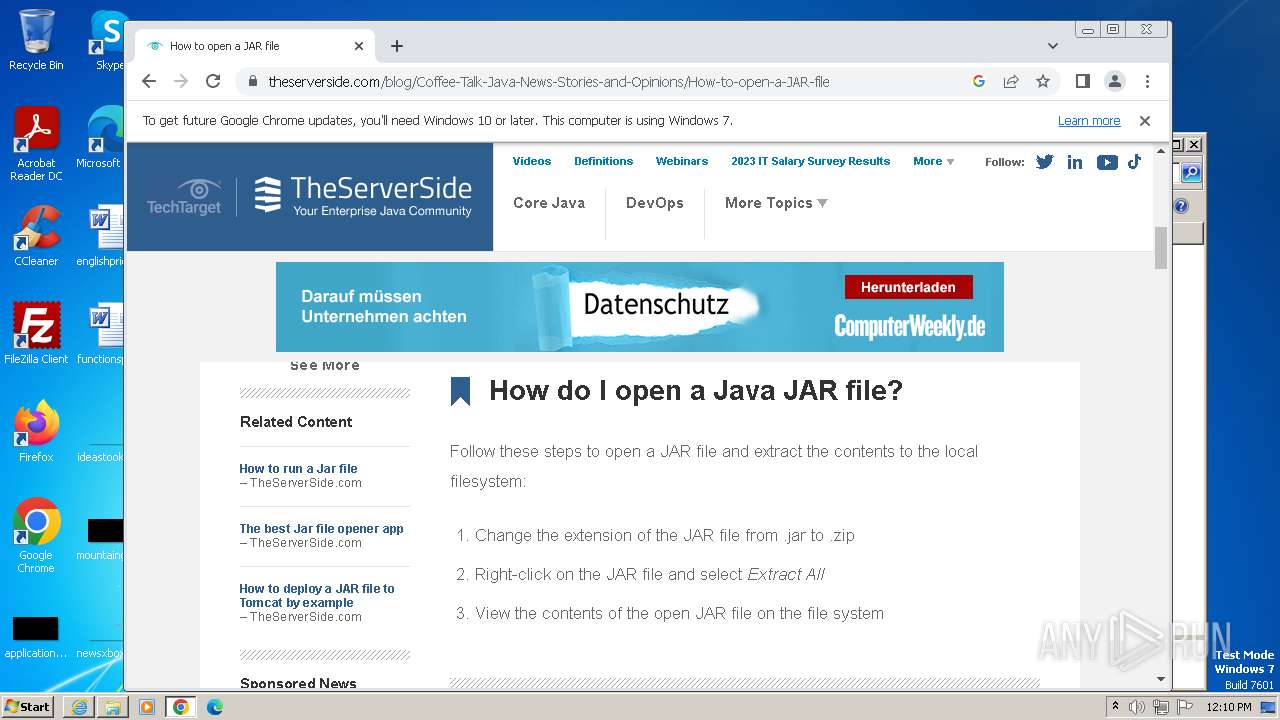Open a new tab with plus button

coord(397,46)
